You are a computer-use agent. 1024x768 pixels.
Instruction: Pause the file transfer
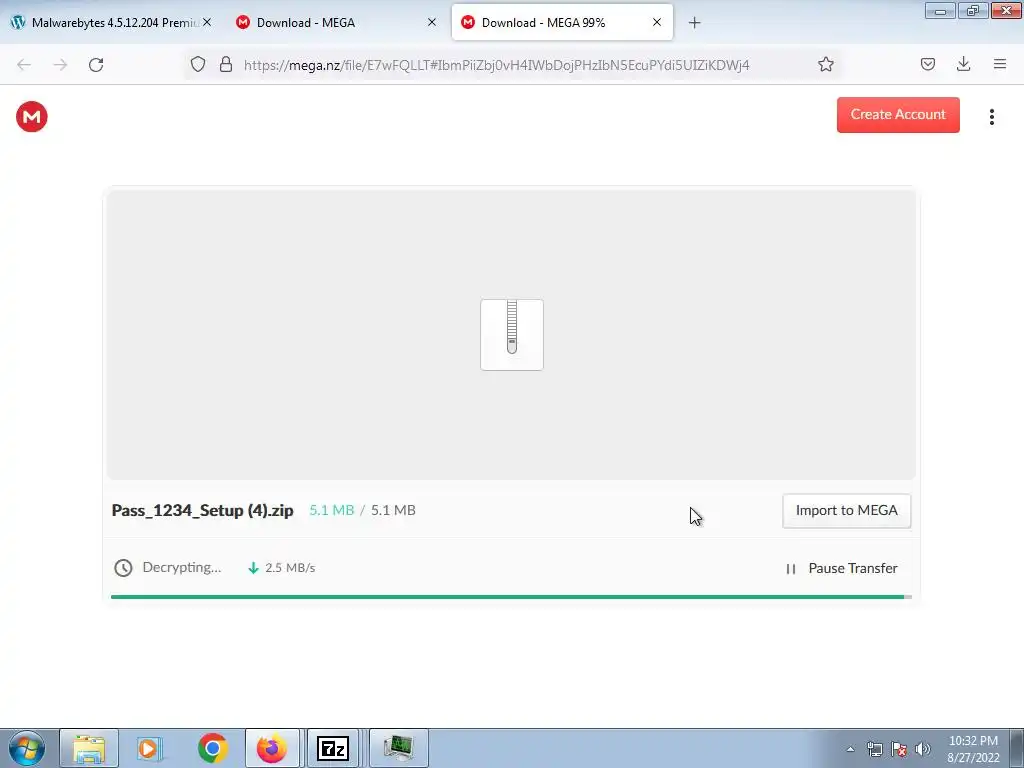pyautogui.click(x=842, y=568)
